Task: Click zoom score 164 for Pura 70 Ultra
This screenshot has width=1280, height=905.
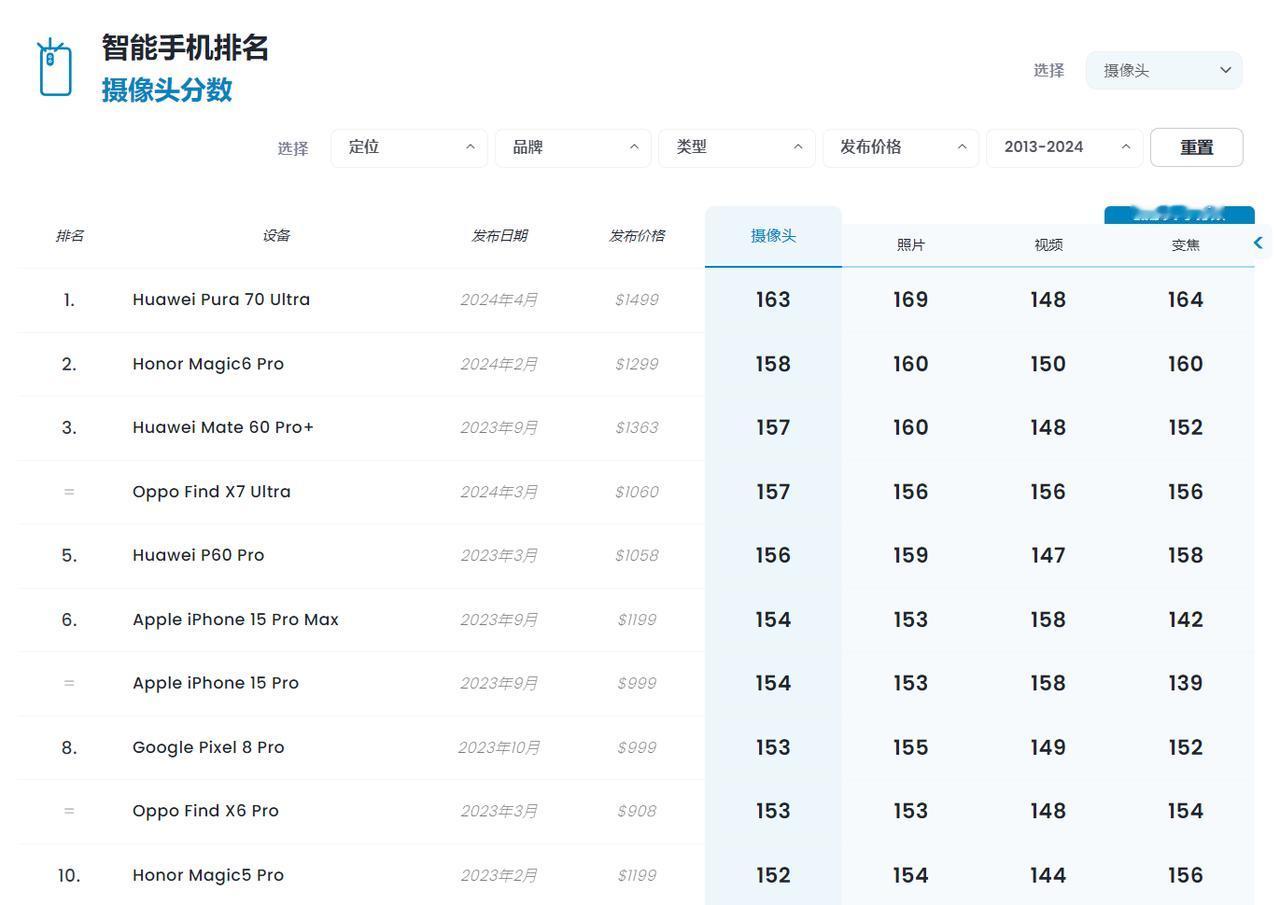Action: point(1185,300)
